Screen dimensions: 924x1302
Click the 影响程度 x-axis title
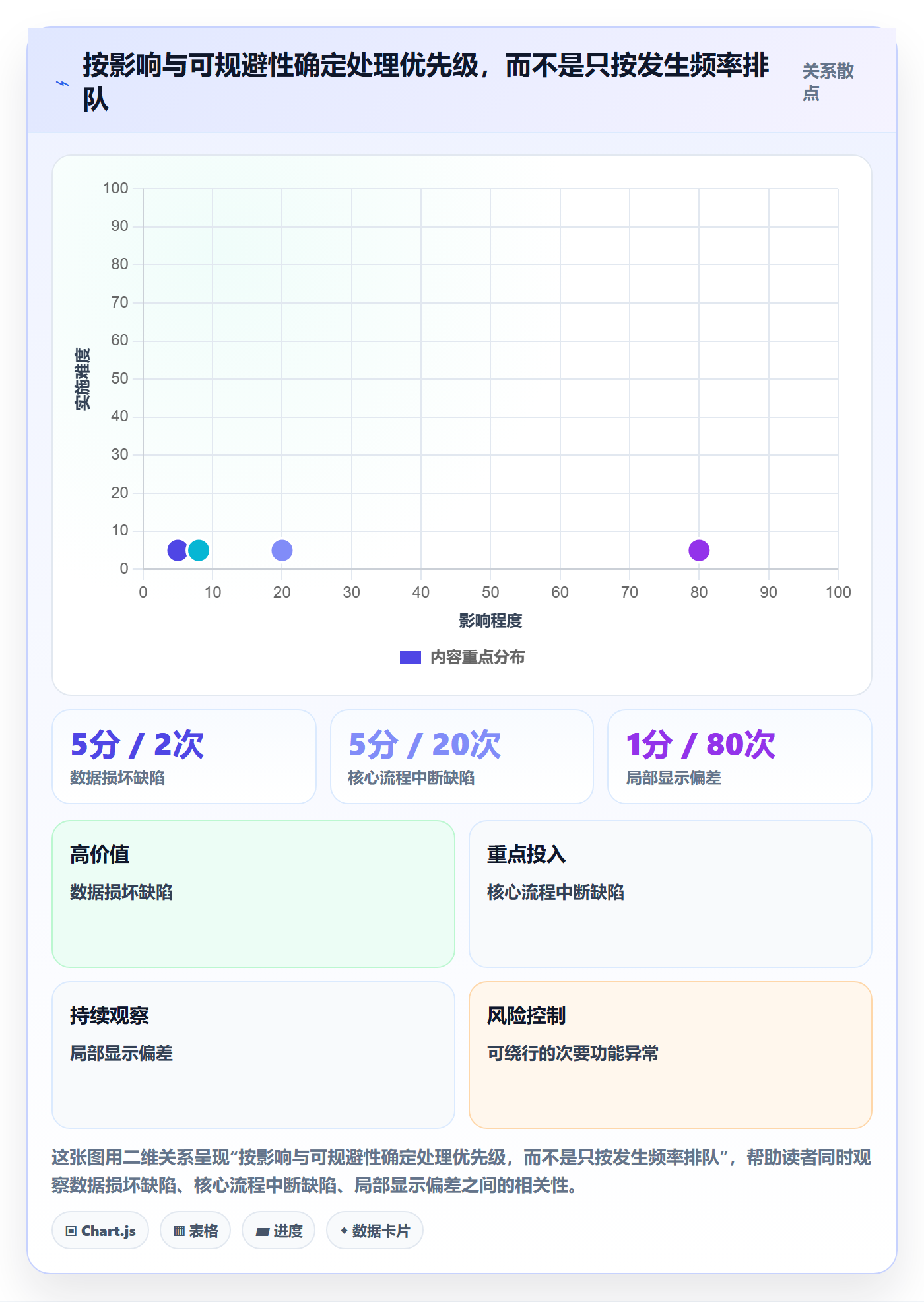tap(490, 621)
